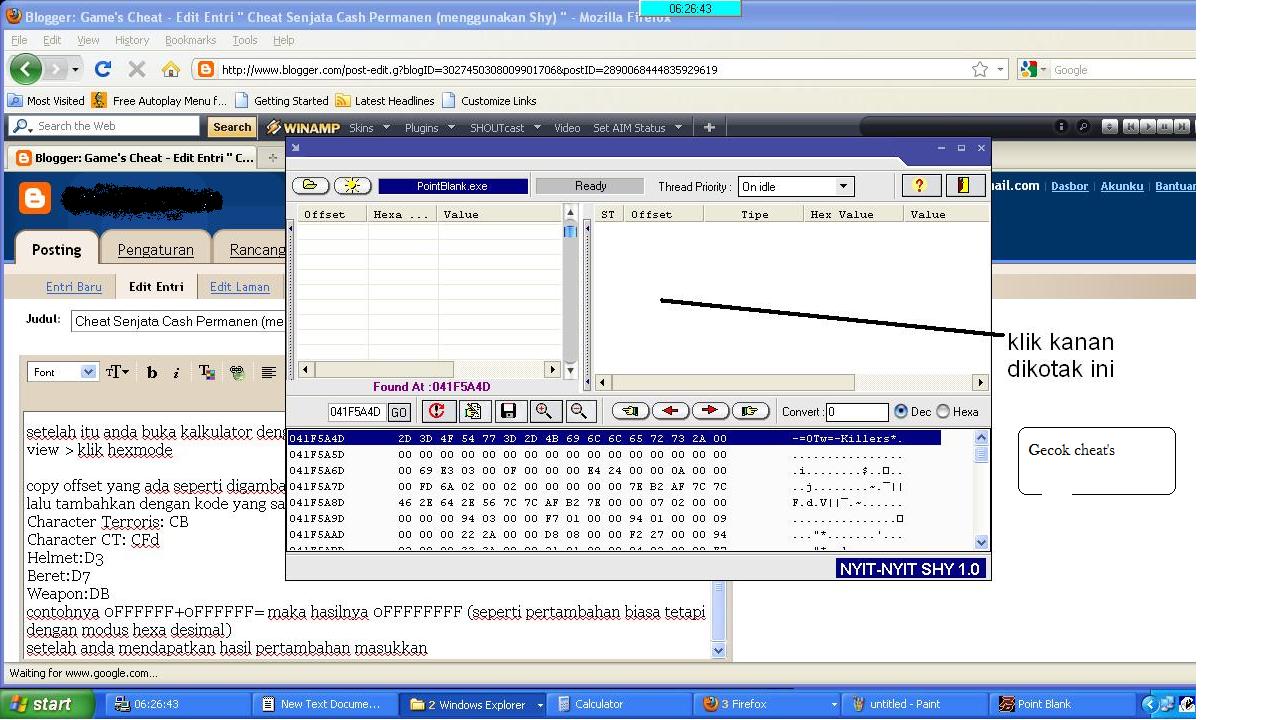The height and width of the screenshot is (720, 1280).
Task: Select the Hexa radio button
Action: [x=943, y=411]
